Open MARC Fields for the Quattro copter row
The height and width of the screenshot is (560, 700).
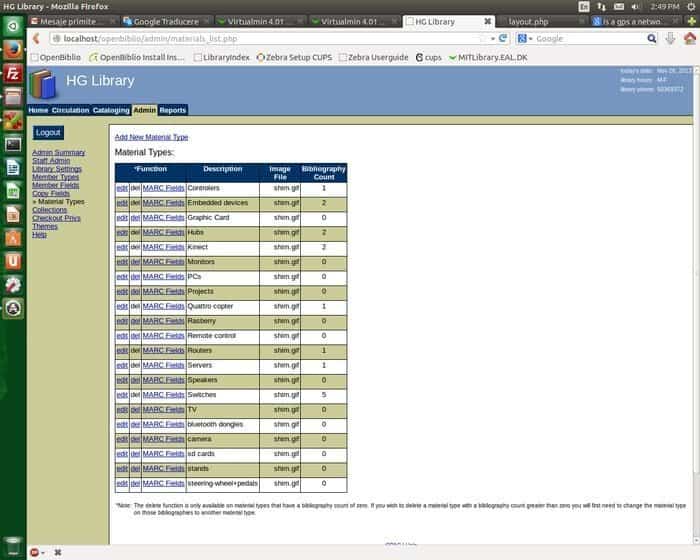163,306
